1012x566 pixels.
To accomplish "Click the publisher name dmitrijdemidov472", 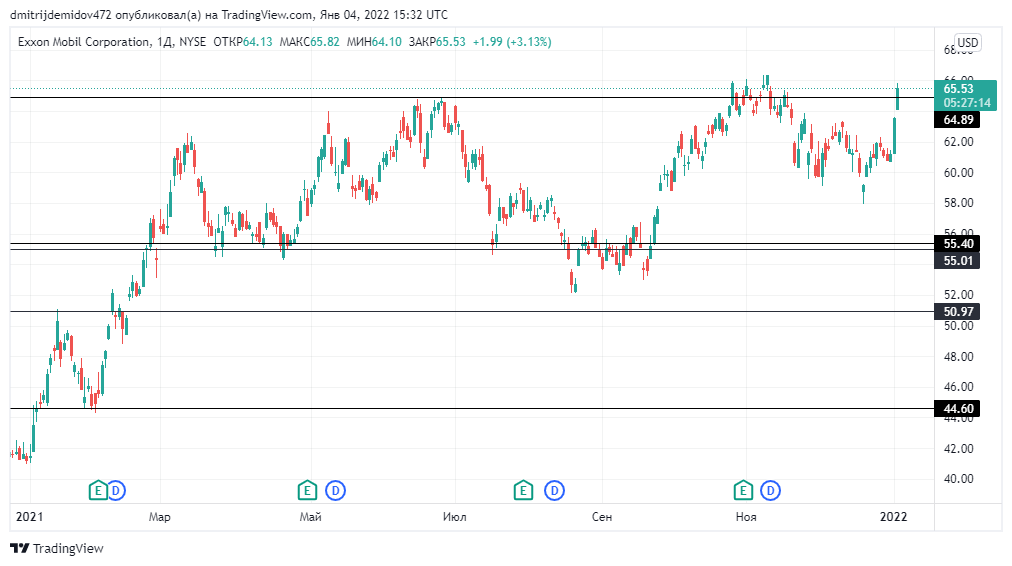I will click(61, 14).
